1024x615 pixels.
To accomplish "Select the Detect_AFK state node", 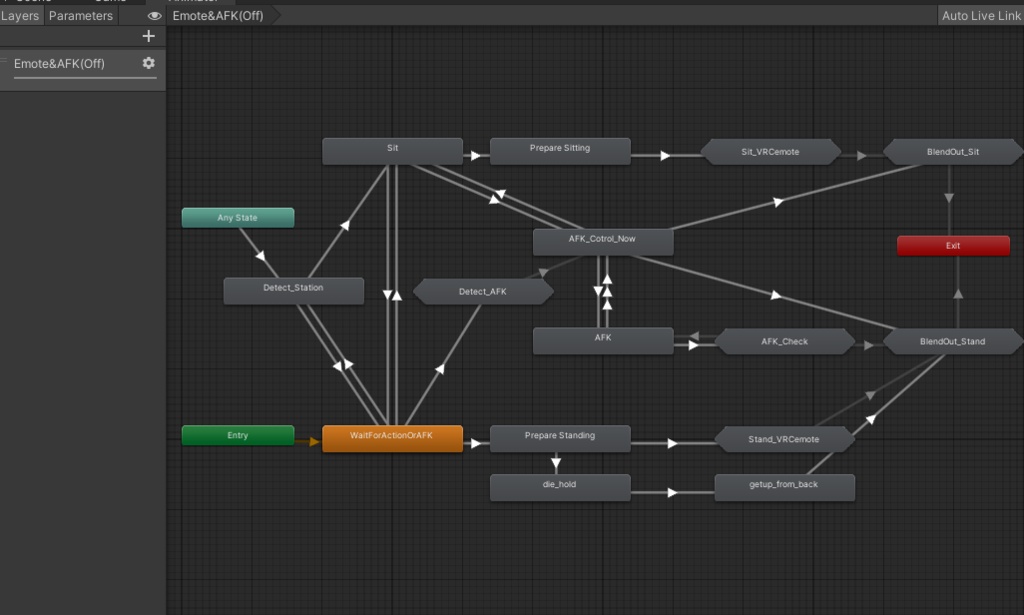I will pos(483,291).
